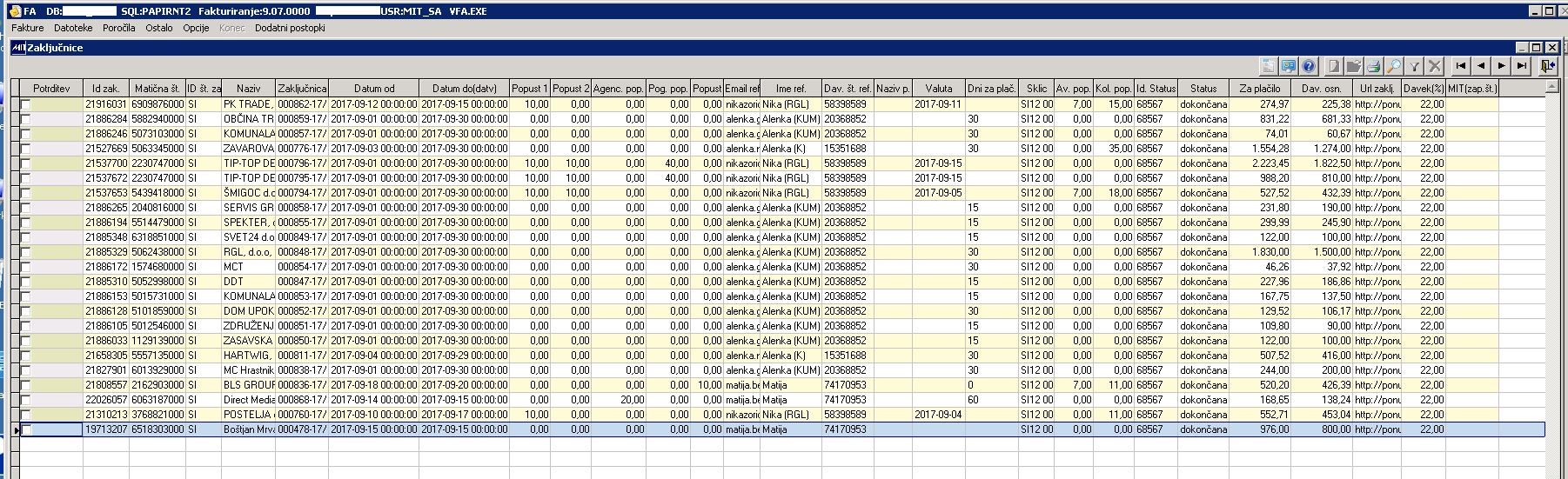
Task: Click the Datum od column header
Action: coord(374,88)
